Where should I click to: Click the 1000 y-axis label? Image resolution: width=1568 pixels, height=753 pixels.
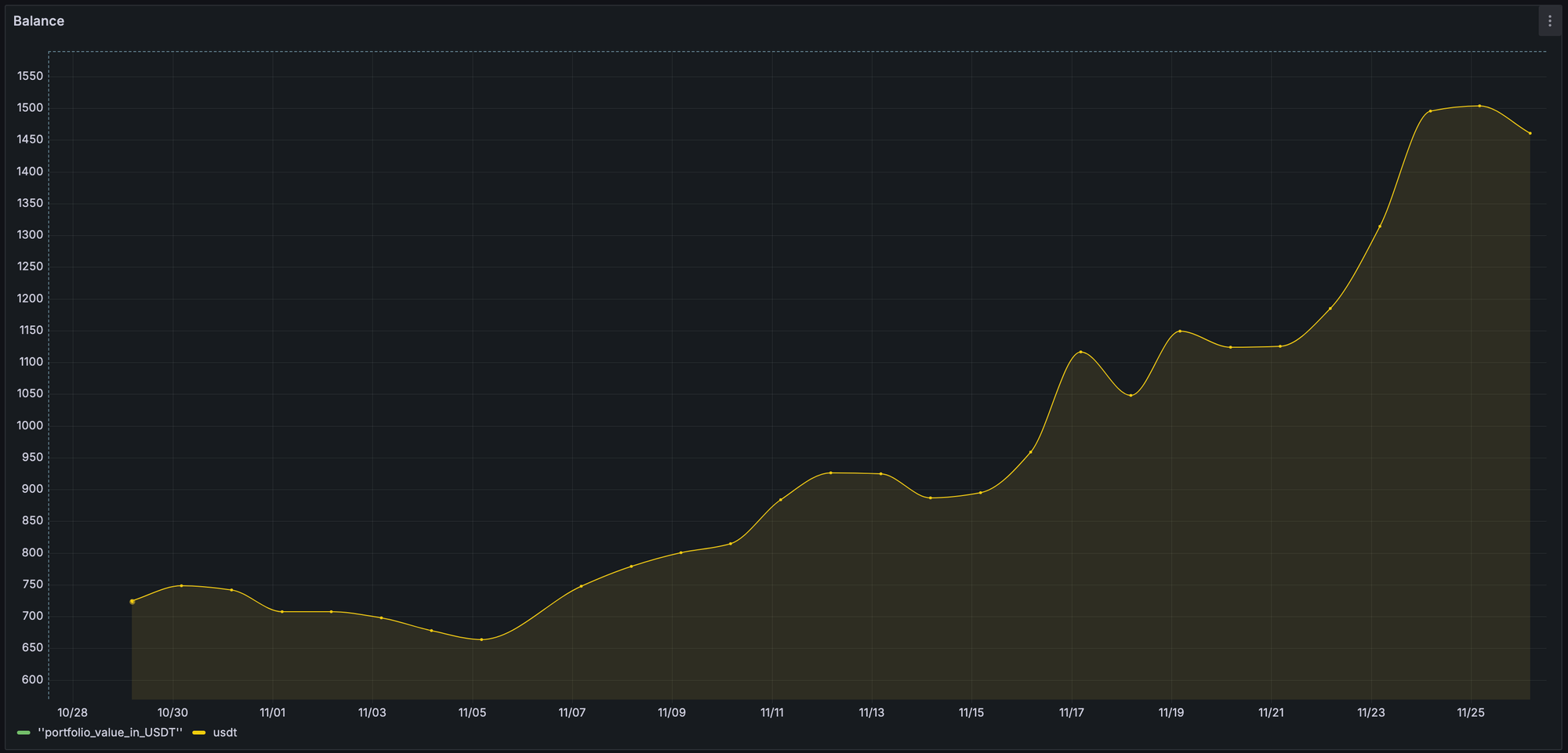pyautogui.click(x=31, y=425)
